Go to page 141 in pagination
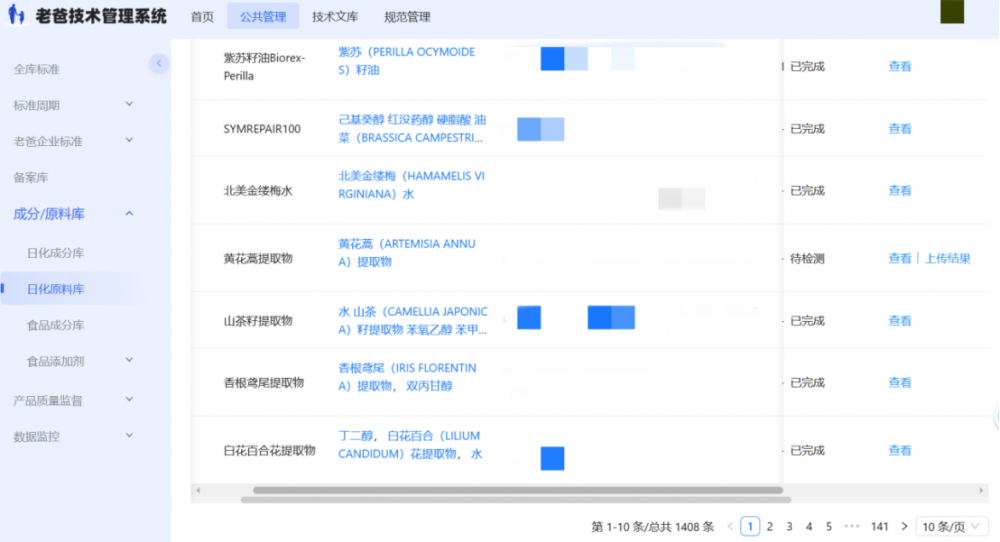Viewport: 1000px width, 542px height. [879, 526]
